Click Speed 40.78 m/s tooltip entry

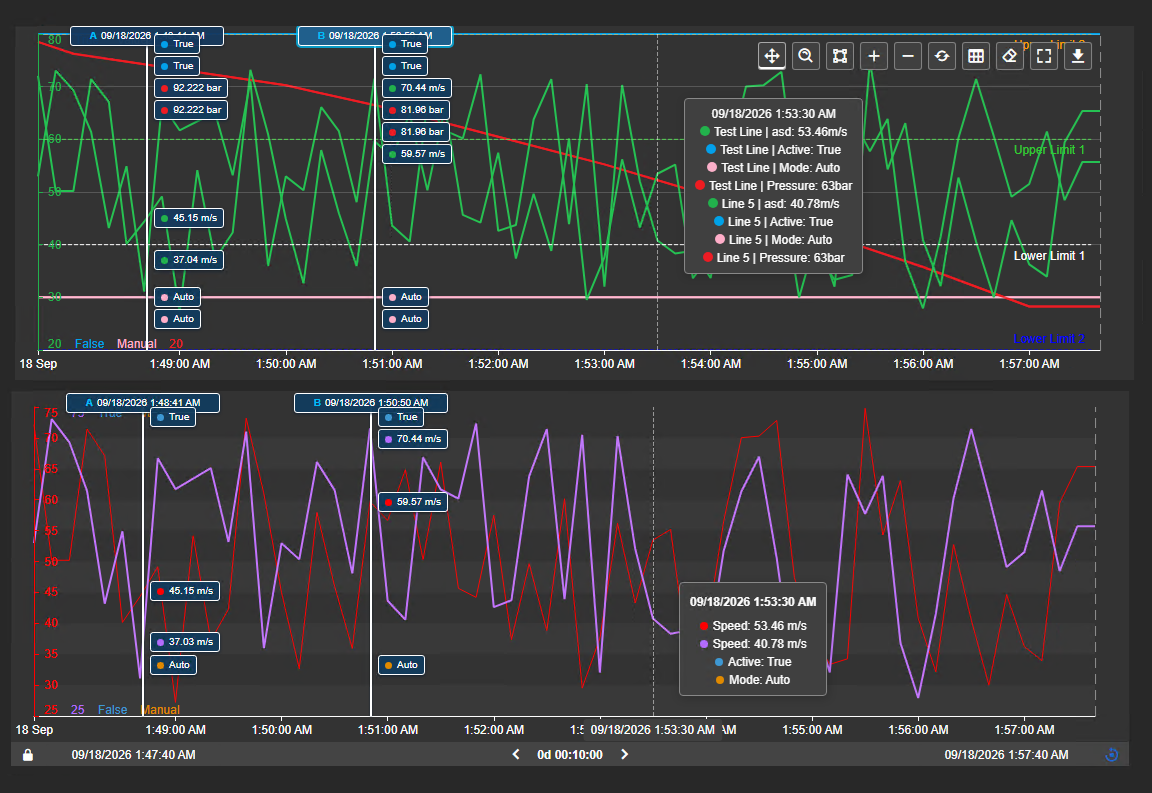(753, 644)
